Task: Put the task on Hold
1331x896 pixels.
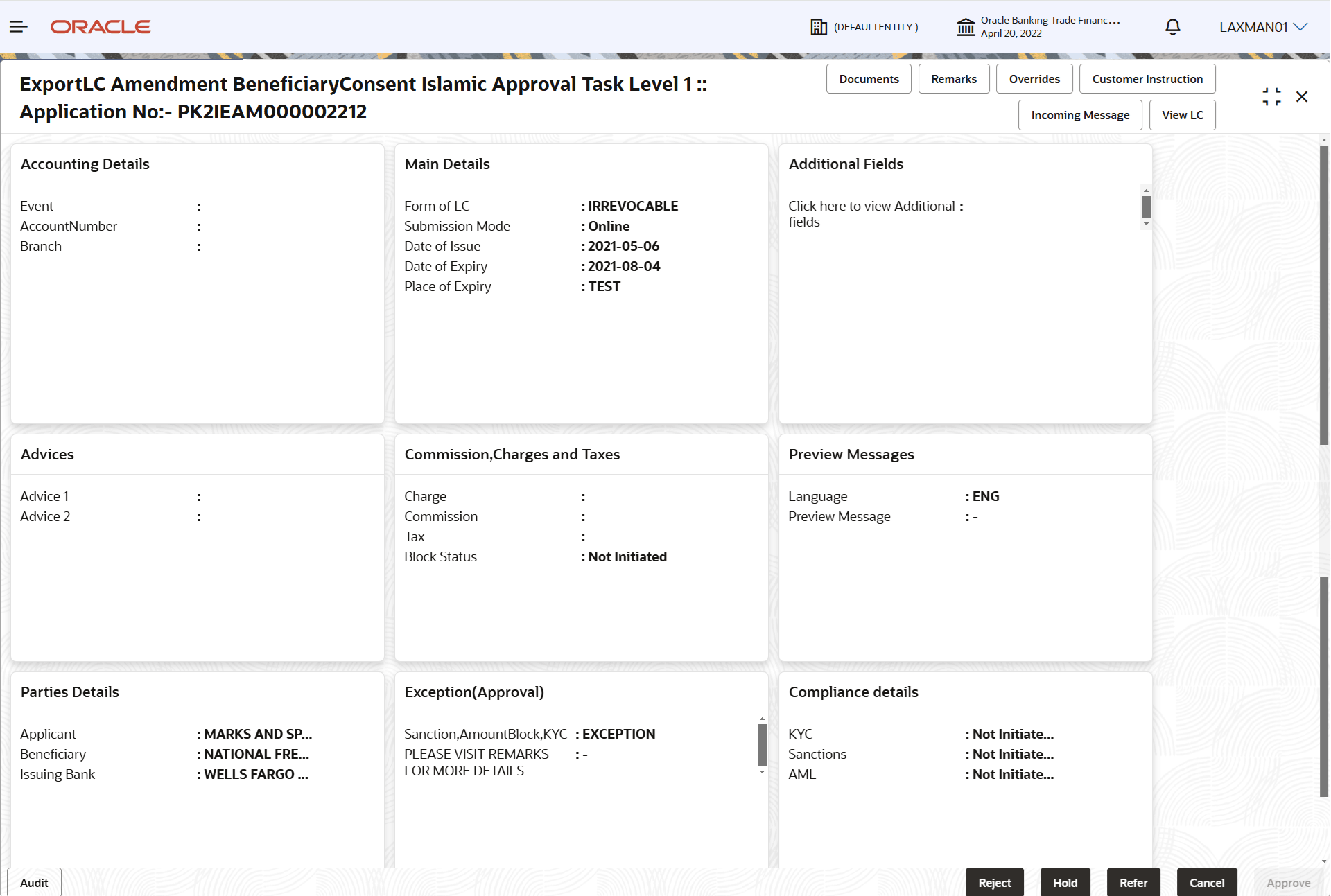Action: pos(1064,882)
